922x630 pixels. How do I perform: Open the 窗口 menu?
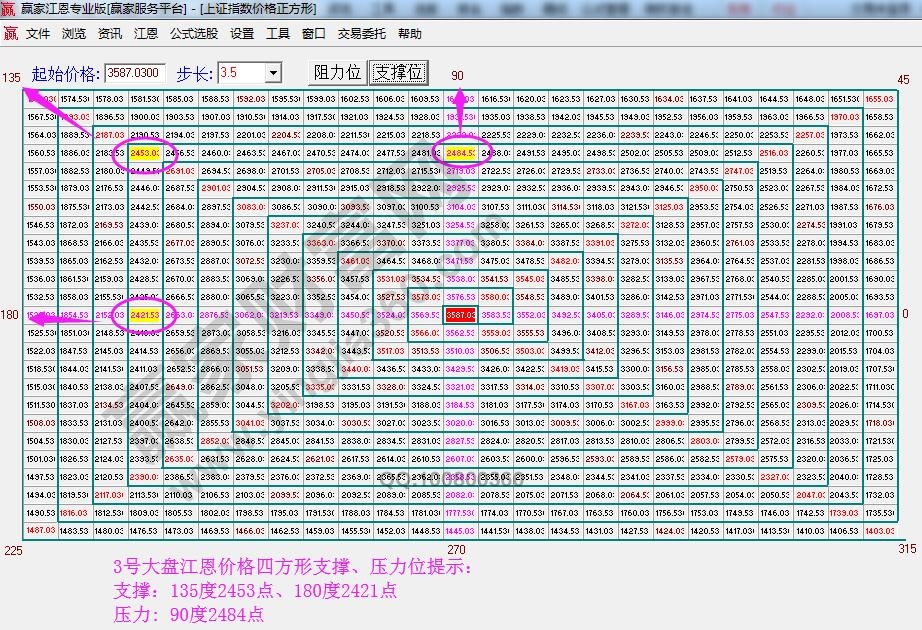[x=314, y=33]
